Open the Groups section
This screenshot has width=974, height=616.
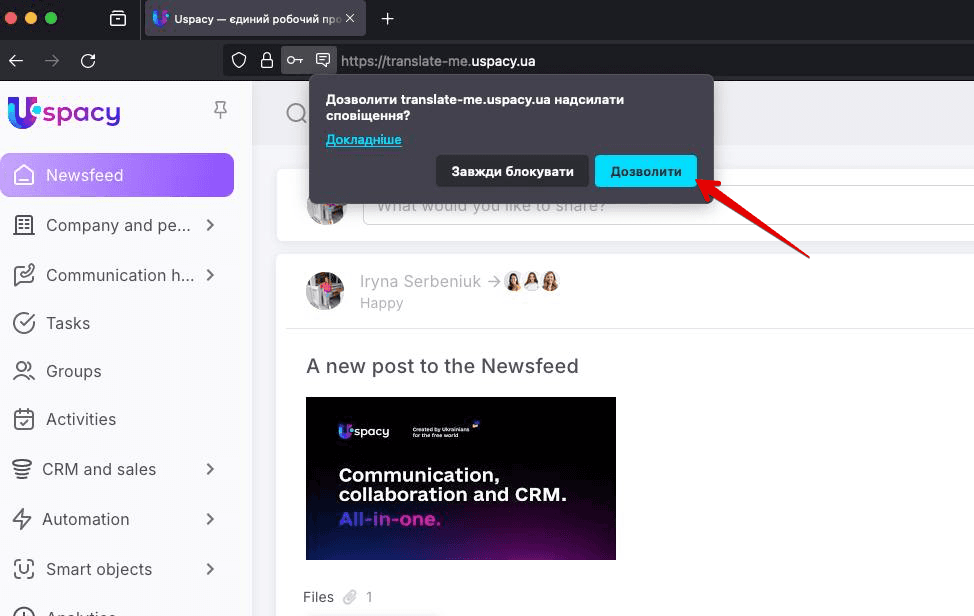click(73, 371)
